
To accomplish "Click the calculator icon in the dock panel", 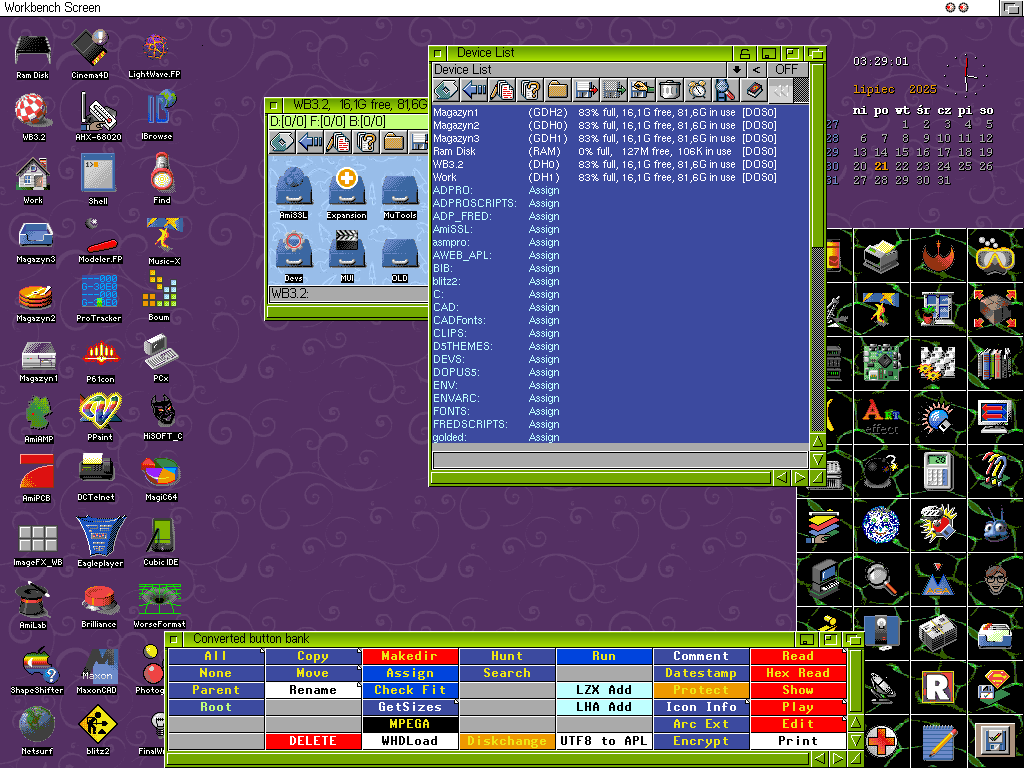I will (x=938, y=471).
